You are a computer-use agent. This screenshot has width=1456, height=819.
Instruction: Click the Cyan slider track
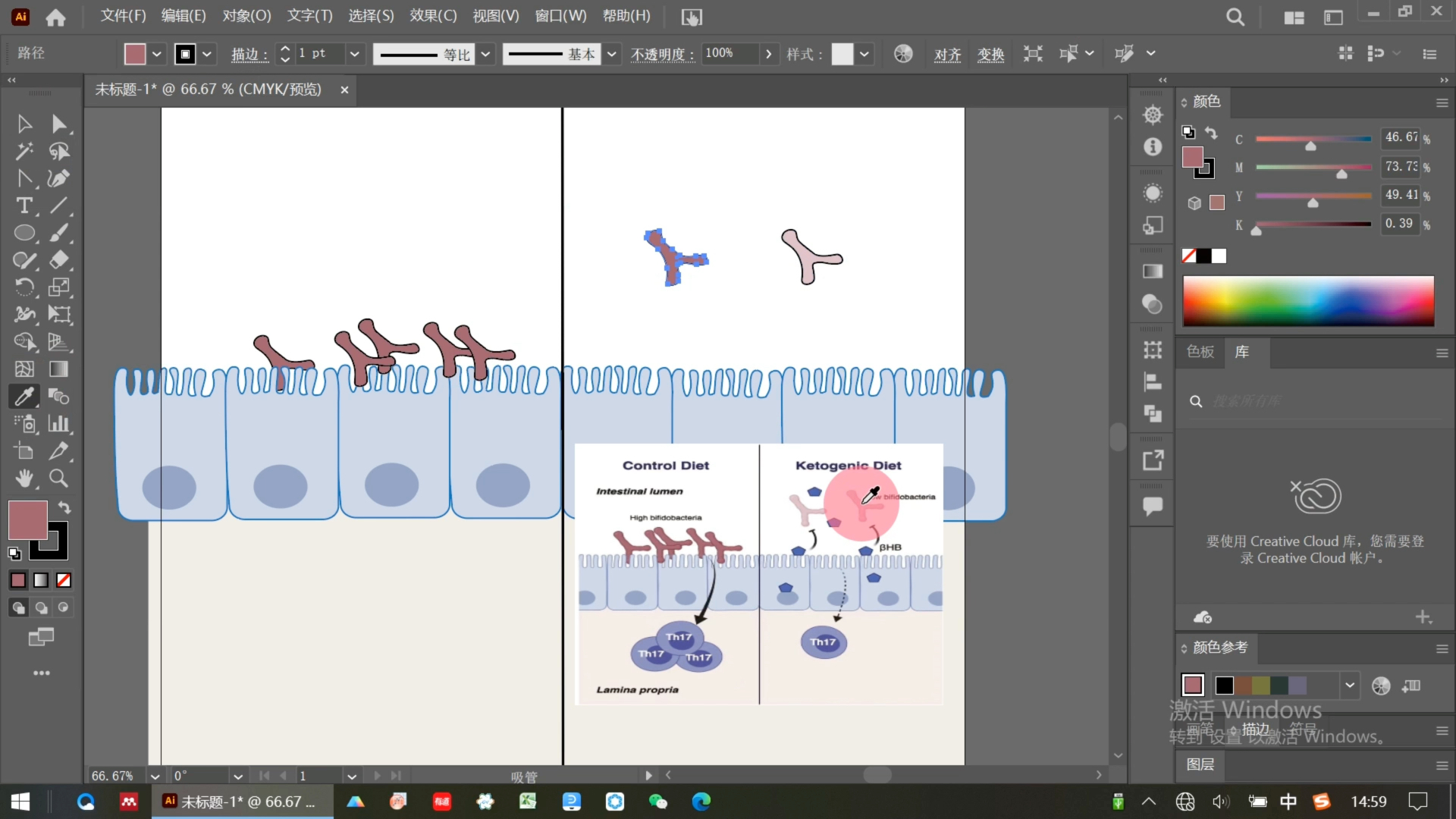click(x=1313, y=139)
